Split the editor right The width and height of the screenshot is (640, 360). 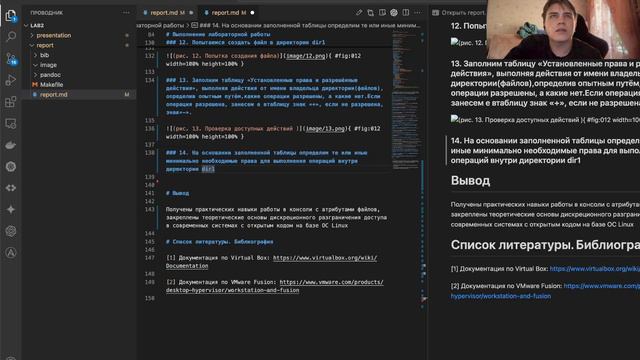pyautogui.click(x=406, y=13)
